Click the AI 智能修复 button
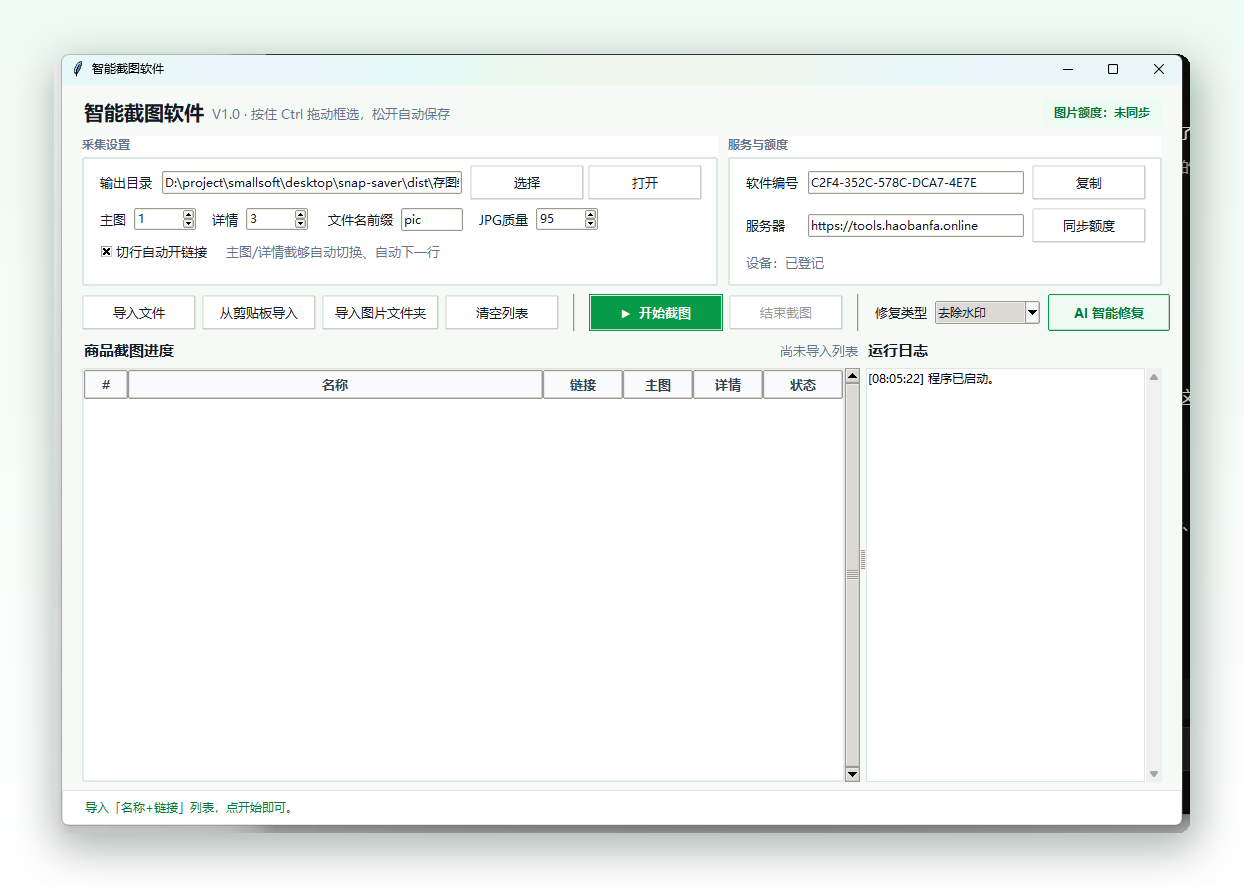This screenshot has height=887, width=1244. tap(1108, 313)
